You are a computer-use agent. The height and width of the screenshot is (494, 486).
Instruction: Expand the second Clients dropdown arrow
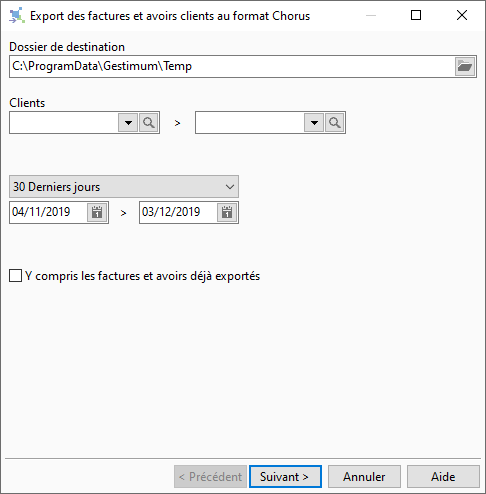coord(314,123)
